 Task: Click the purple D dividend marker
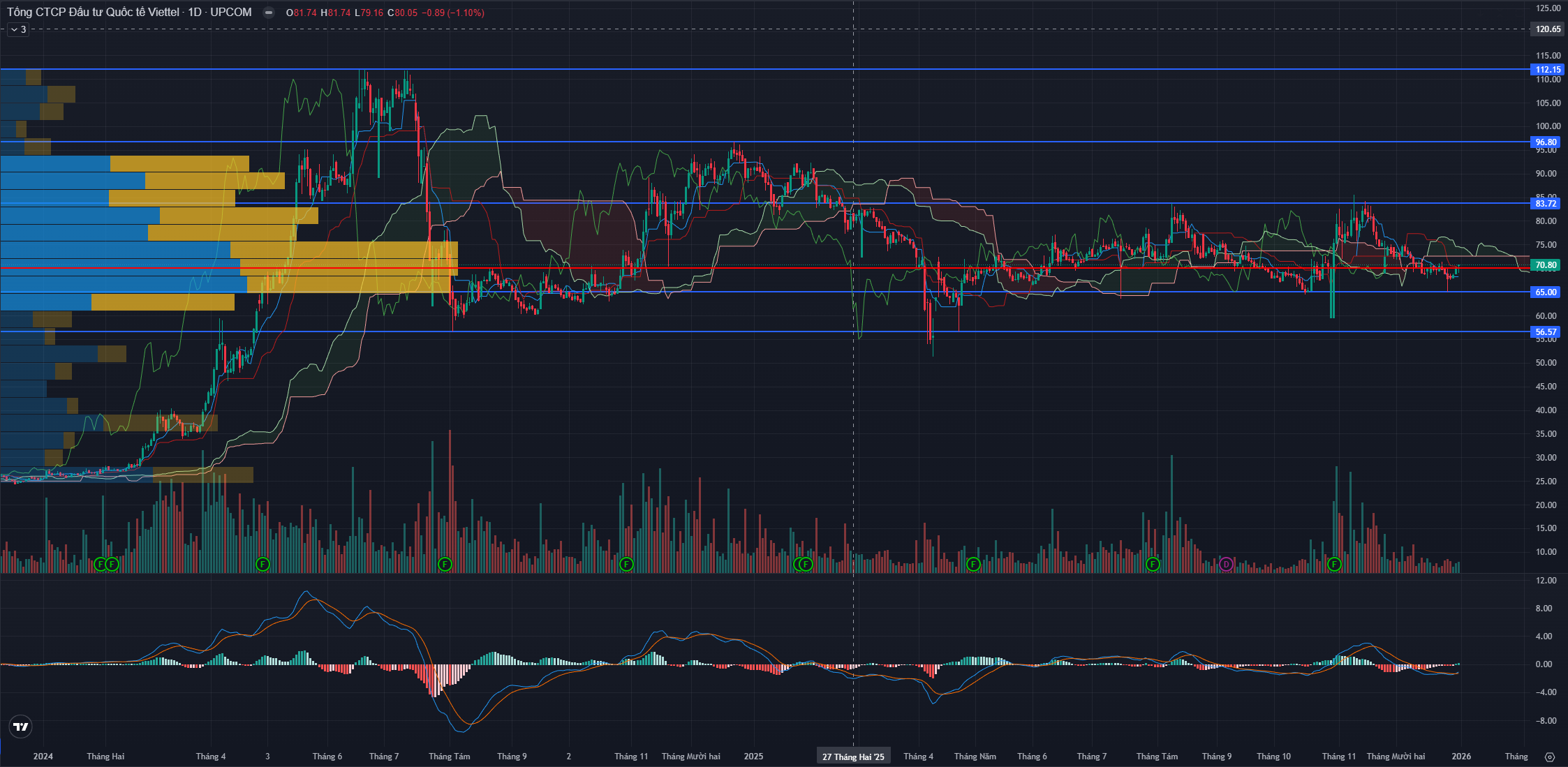[1226, 564]
